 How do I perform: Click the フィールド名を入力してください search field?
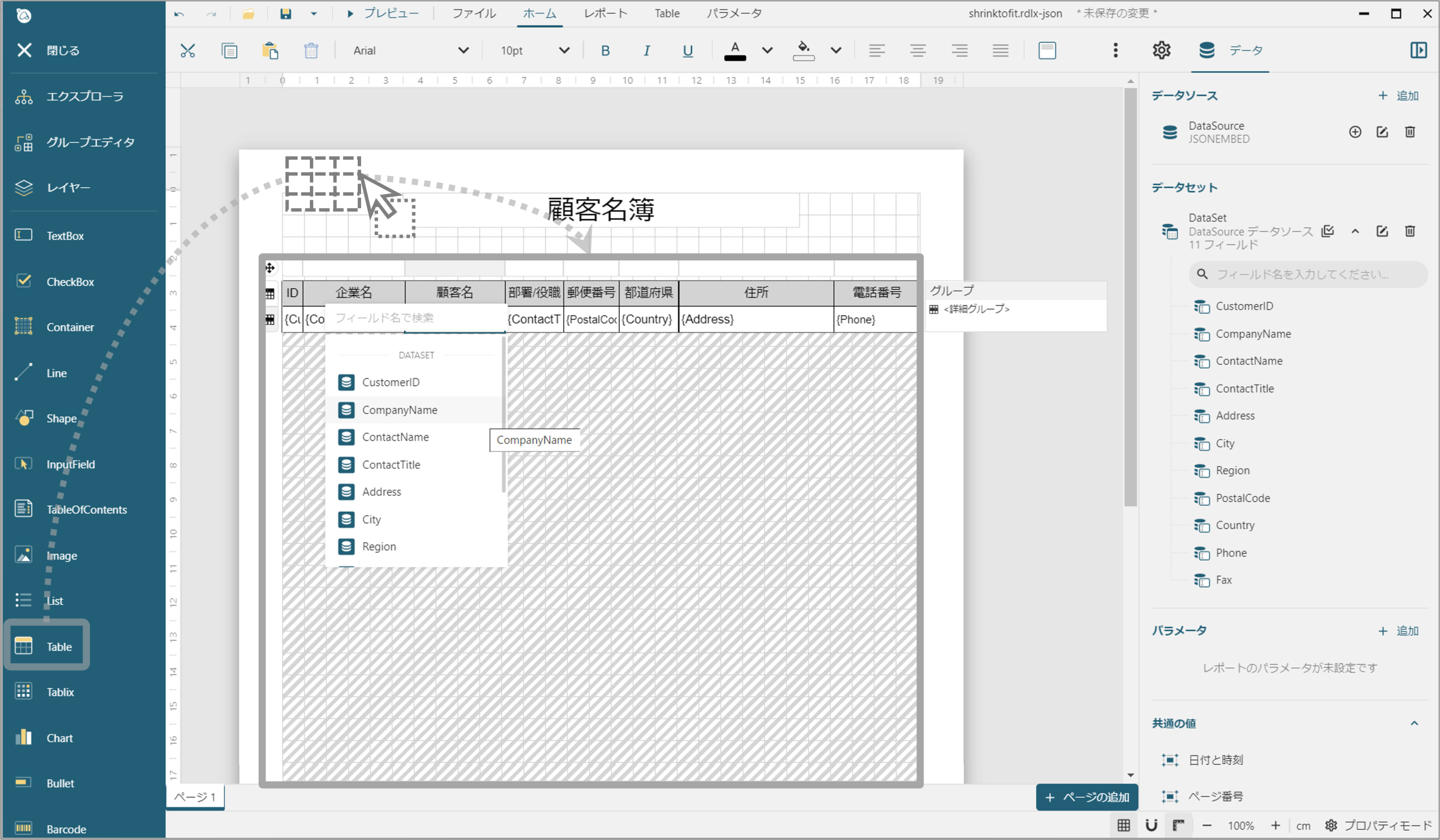[1308, 275]
